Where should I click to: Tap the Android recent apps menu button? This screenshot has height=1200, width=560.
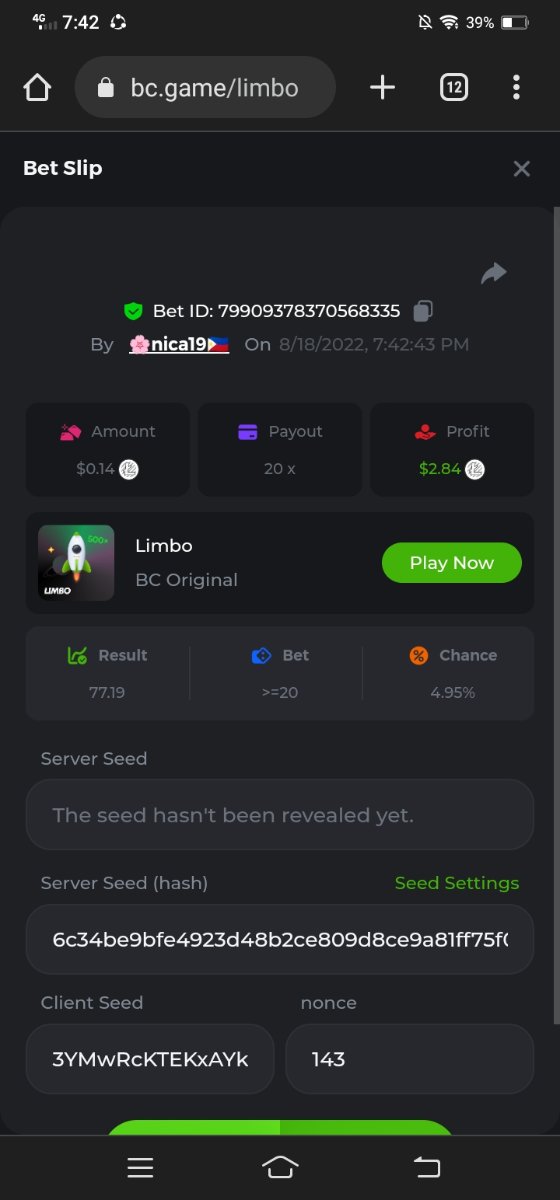tap(140, 1167)
